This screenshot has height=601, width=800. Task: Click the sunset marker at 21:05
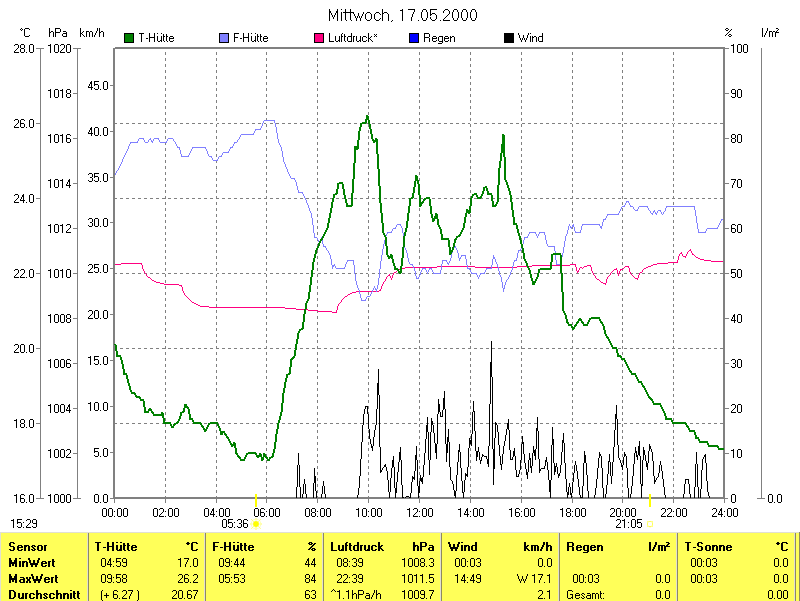point(651,523)
